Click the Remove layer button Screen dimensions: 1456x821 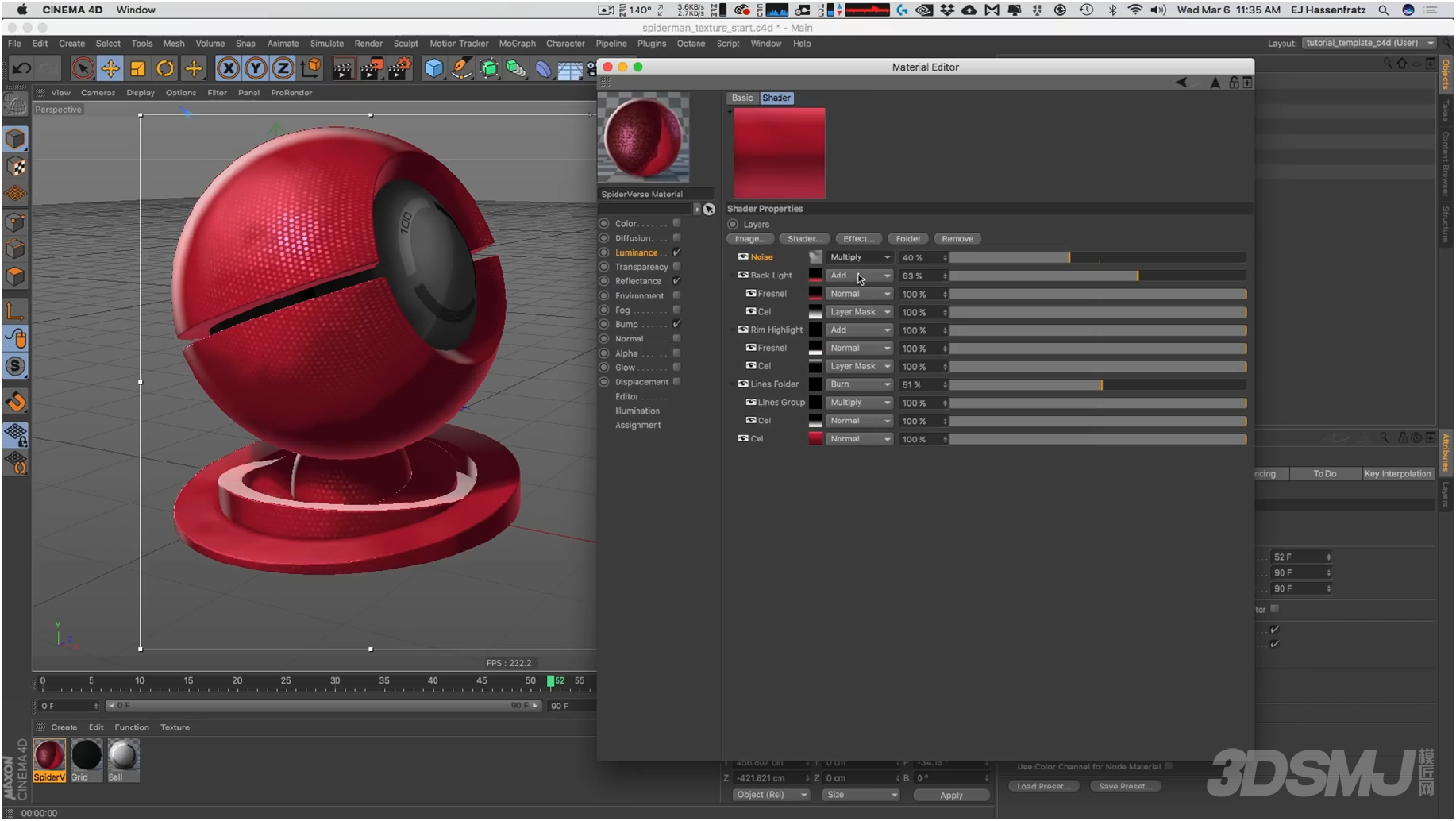pyautogui.click(x=957, y=238)
